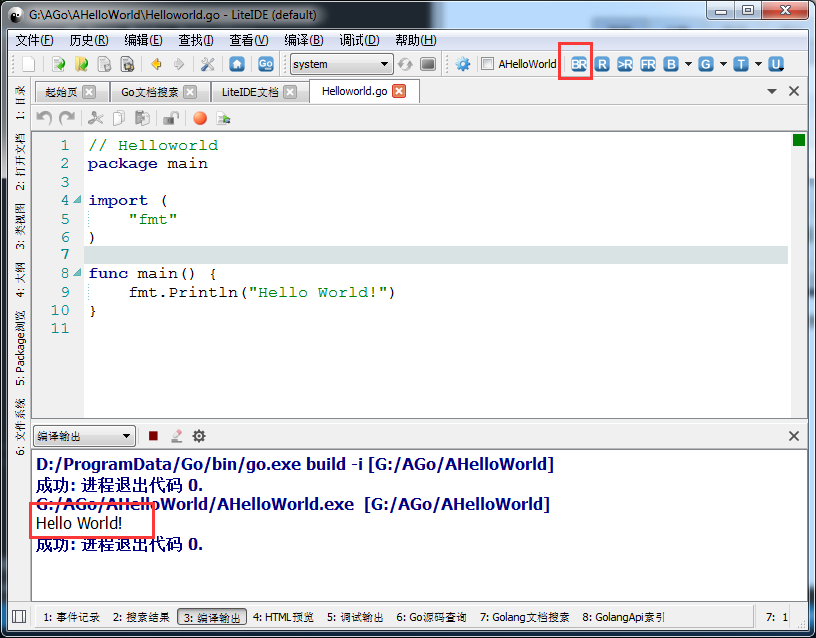Click the terminal icon next to system
This screenshot has width=816, height=638.
click(428, 64)
